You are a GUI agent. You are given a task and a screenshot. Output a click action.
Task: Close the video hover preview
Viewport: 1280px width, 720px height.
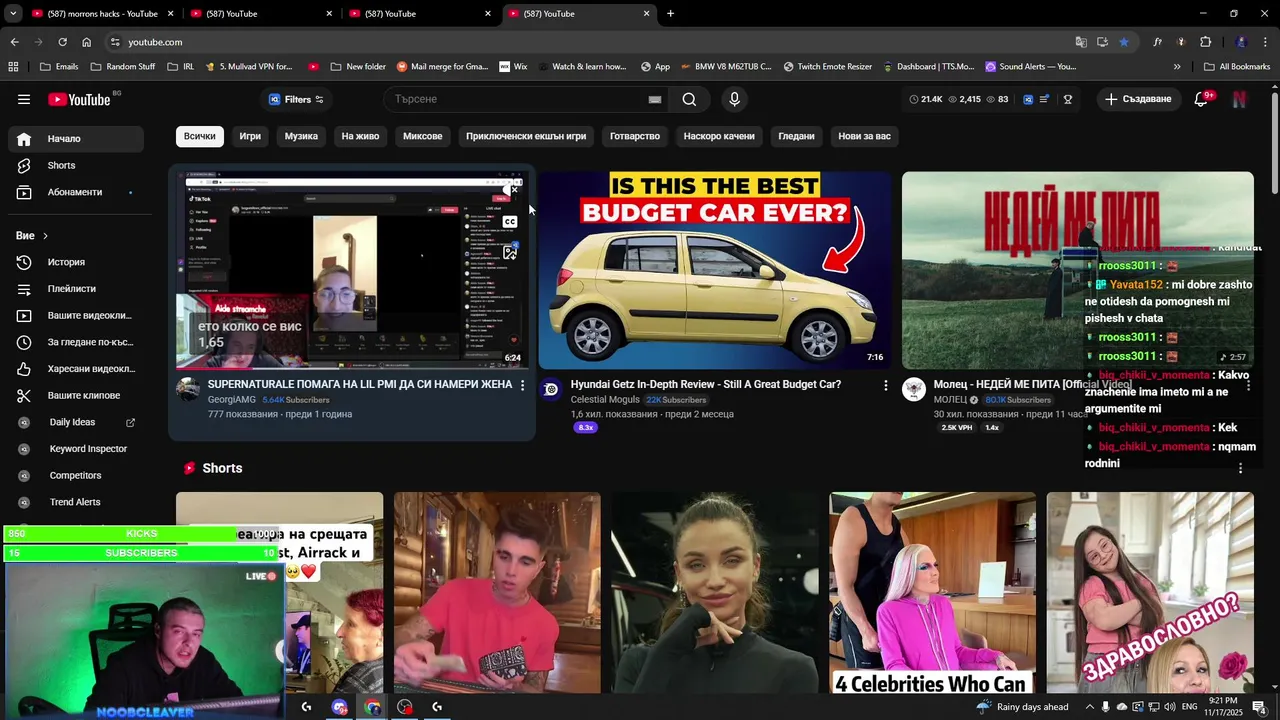(515, 189)
